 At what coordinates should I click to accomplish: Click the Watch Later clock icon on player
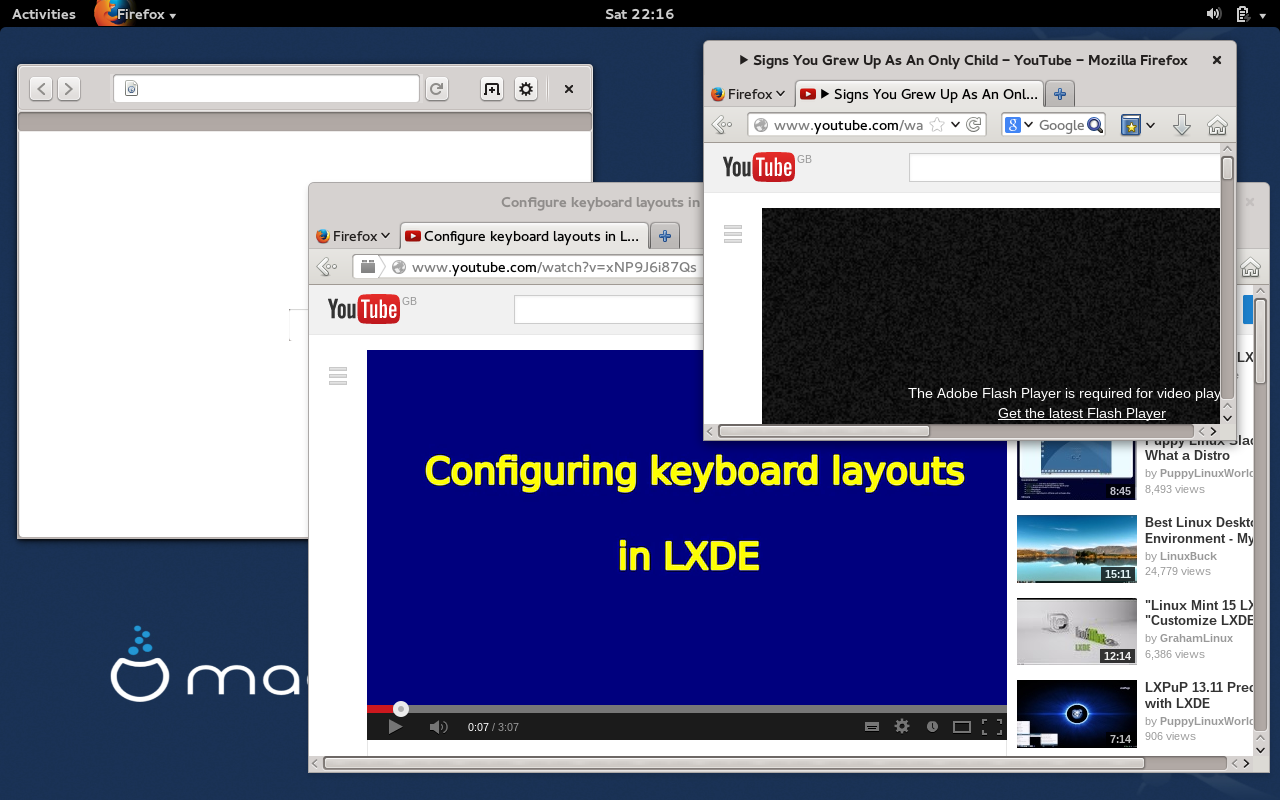coord(932,727)
